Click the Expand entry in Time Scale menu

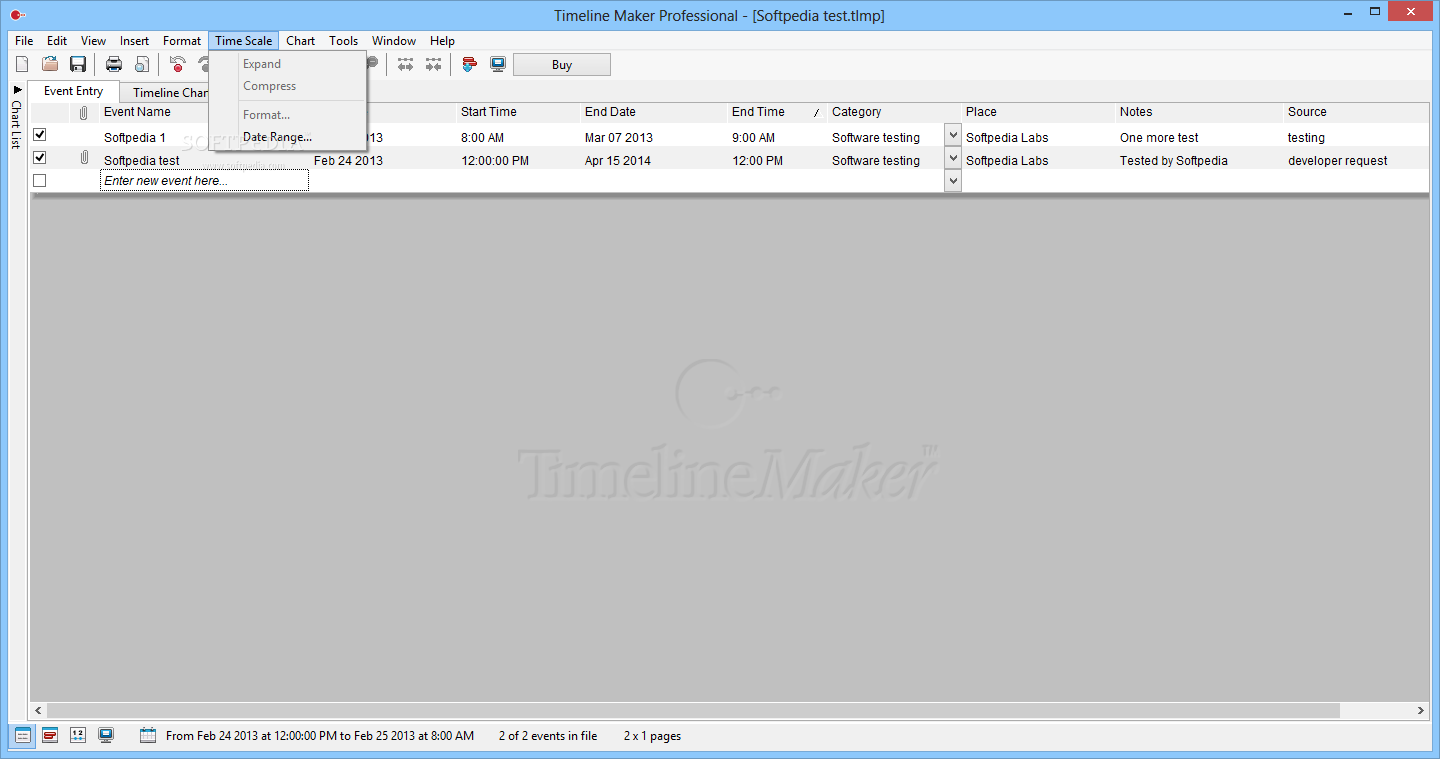288,64
